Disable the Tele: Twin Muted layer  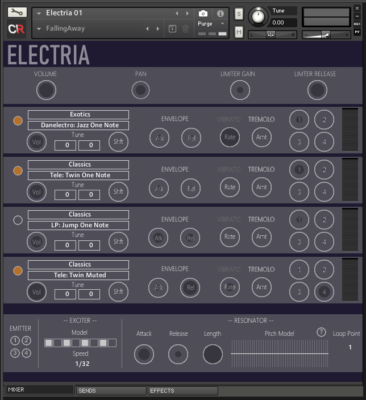pyautogui.click(x=18, y=270)
